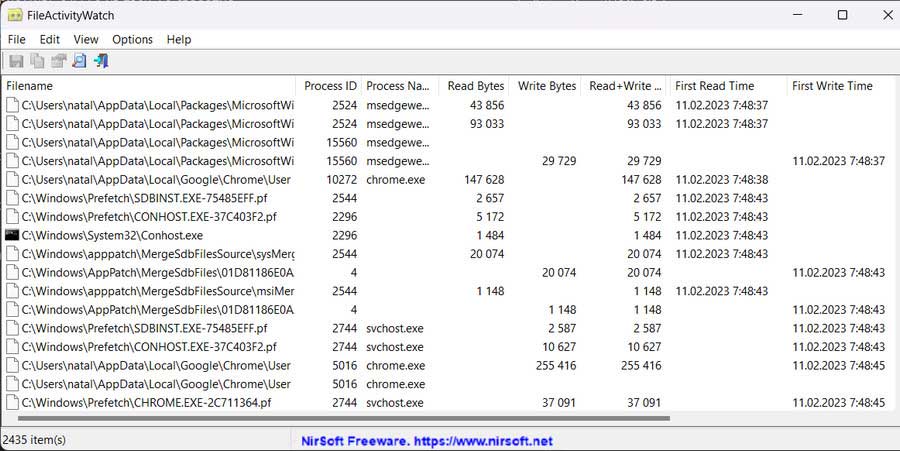Click 2 657 in the Read+Write column

647,198
